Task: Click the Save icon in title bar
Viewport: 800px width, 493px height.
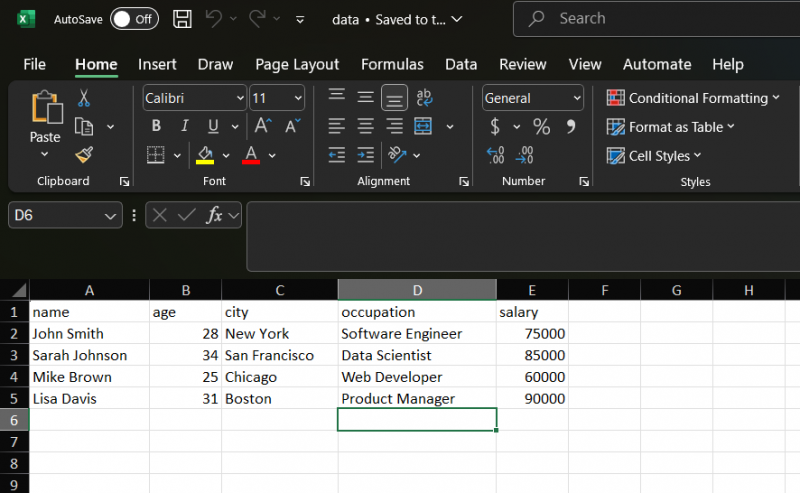Action: [x=182, y=19]
